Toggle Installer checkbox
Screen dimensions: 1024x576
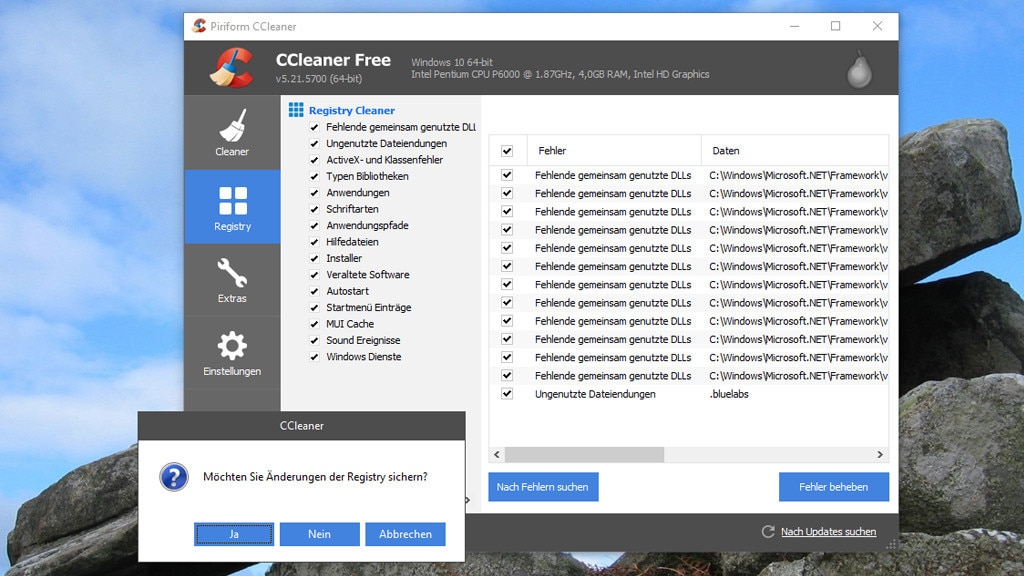pyautogui.click(x=314, y=258)
